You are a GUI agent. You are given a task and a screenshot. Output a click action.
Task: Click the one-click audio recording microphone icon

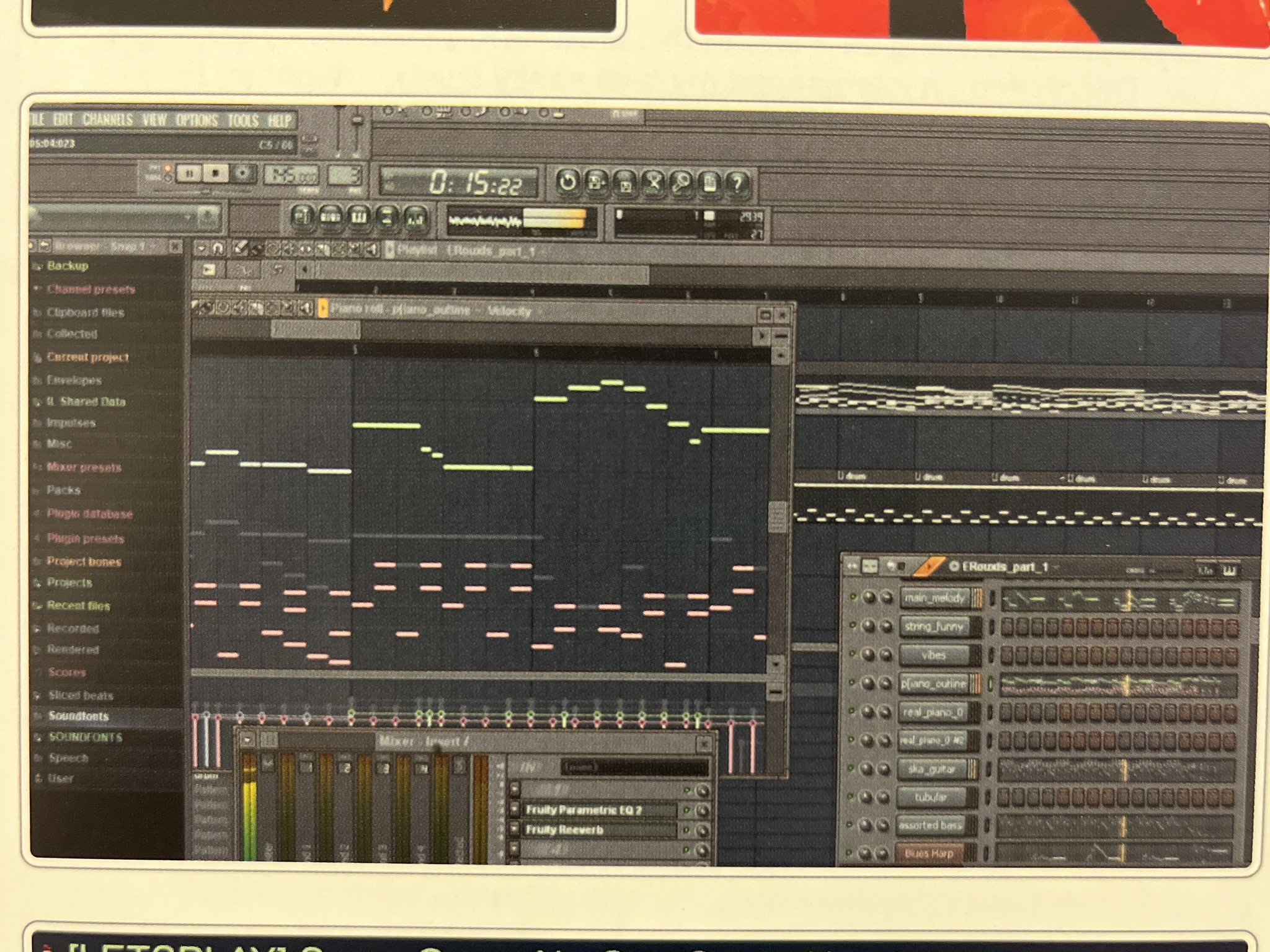(x=681, y=183)
